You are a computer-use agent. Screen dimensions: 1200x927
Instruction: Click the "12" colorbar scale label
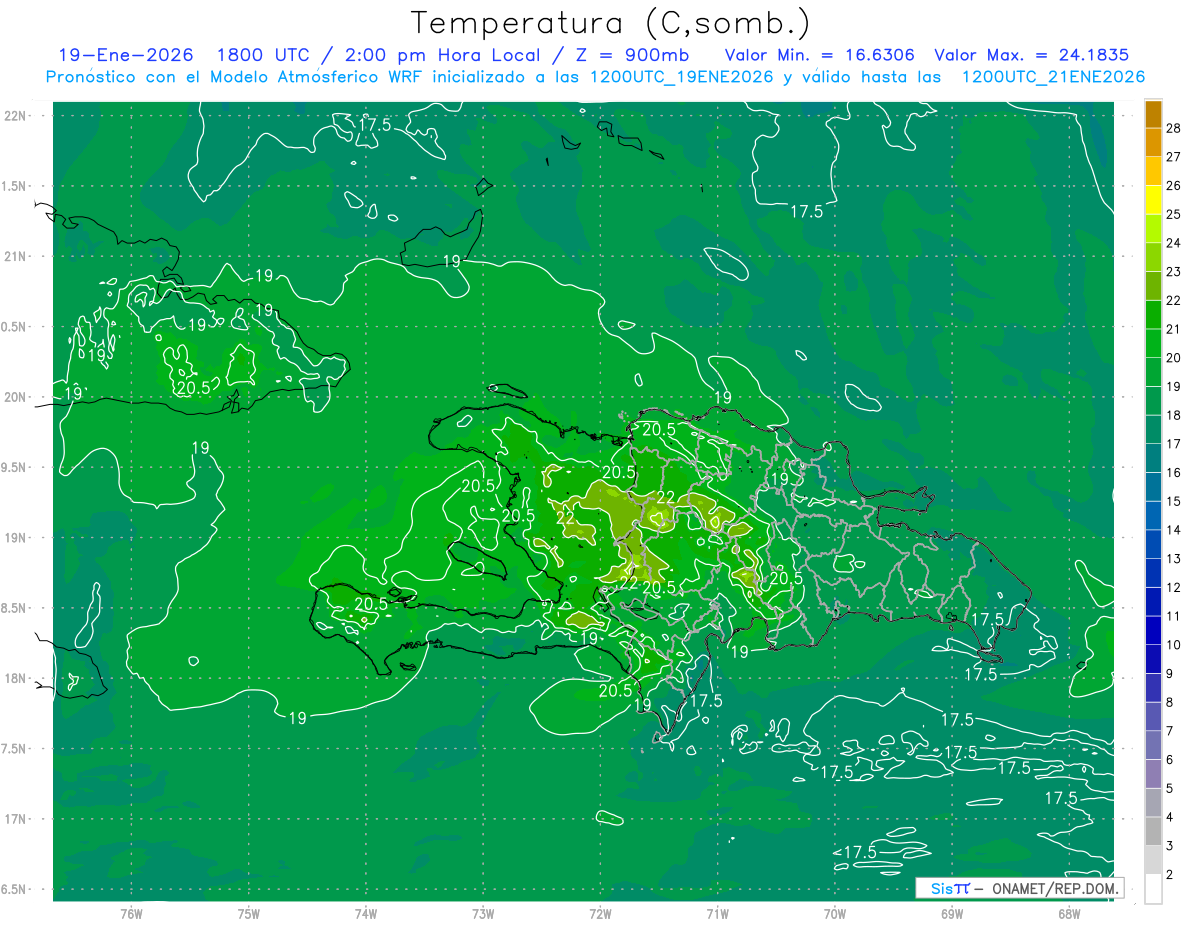point(1174,587)
